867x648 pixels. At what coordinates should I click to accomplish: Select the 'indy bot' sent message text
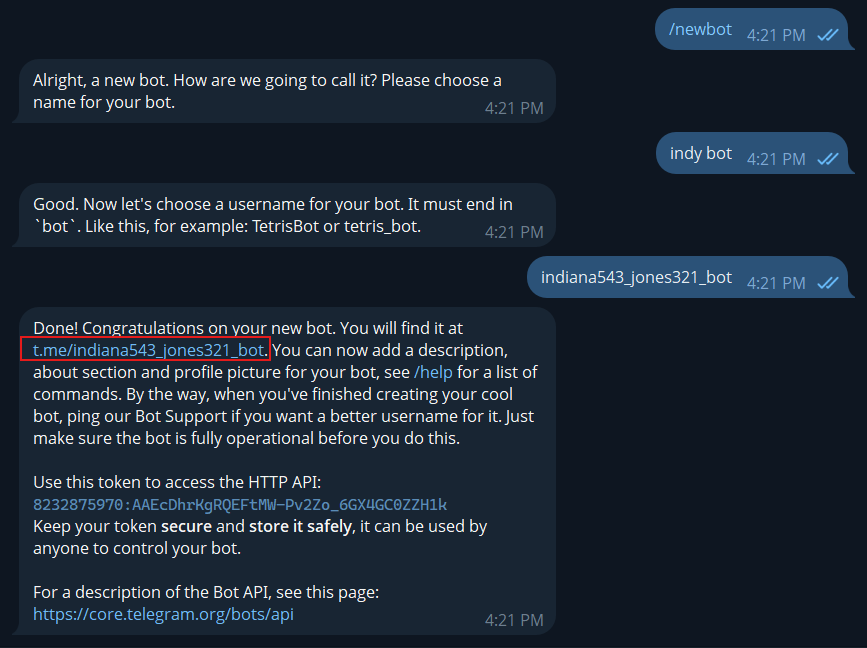(x=701, y=153)
